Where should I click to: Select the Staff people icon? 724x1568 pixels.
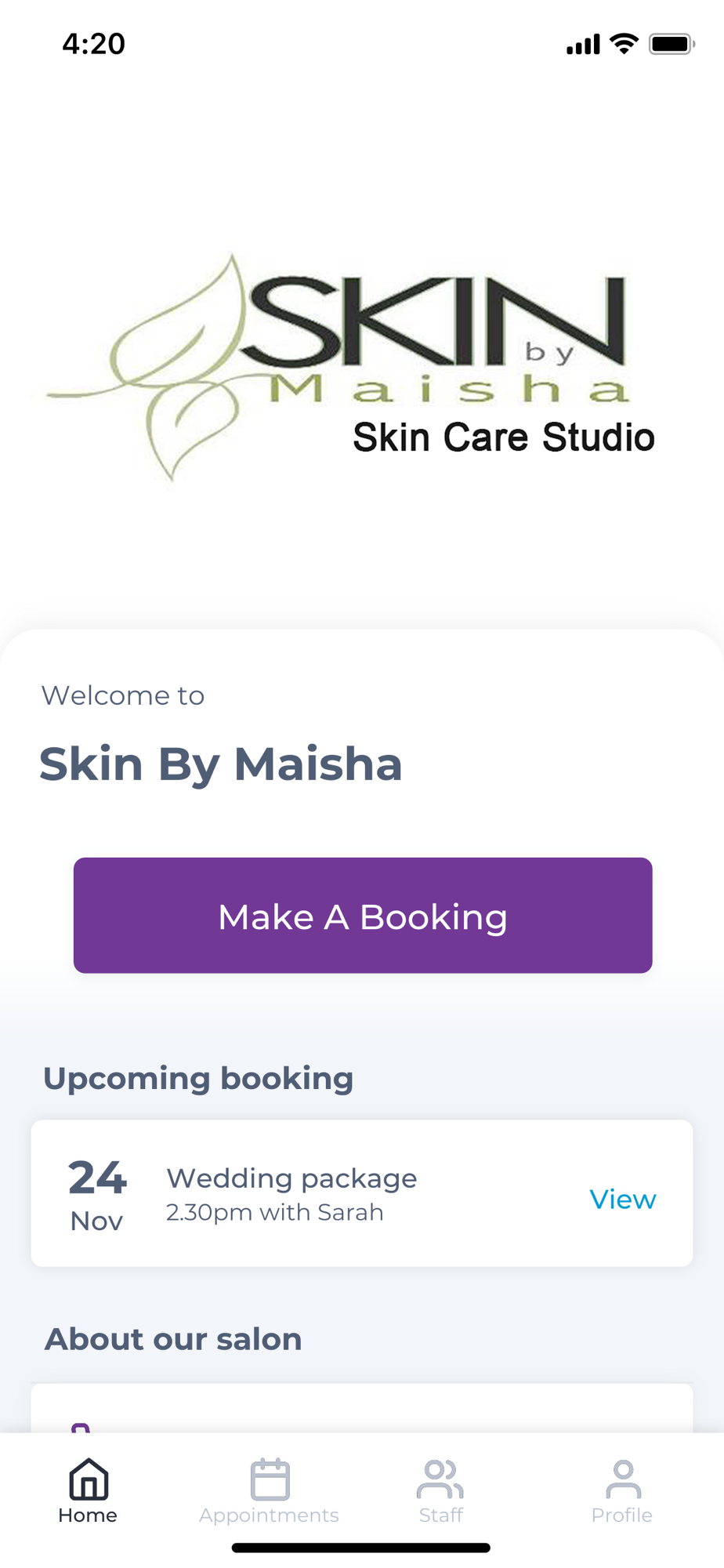[x=440, y=1479]
